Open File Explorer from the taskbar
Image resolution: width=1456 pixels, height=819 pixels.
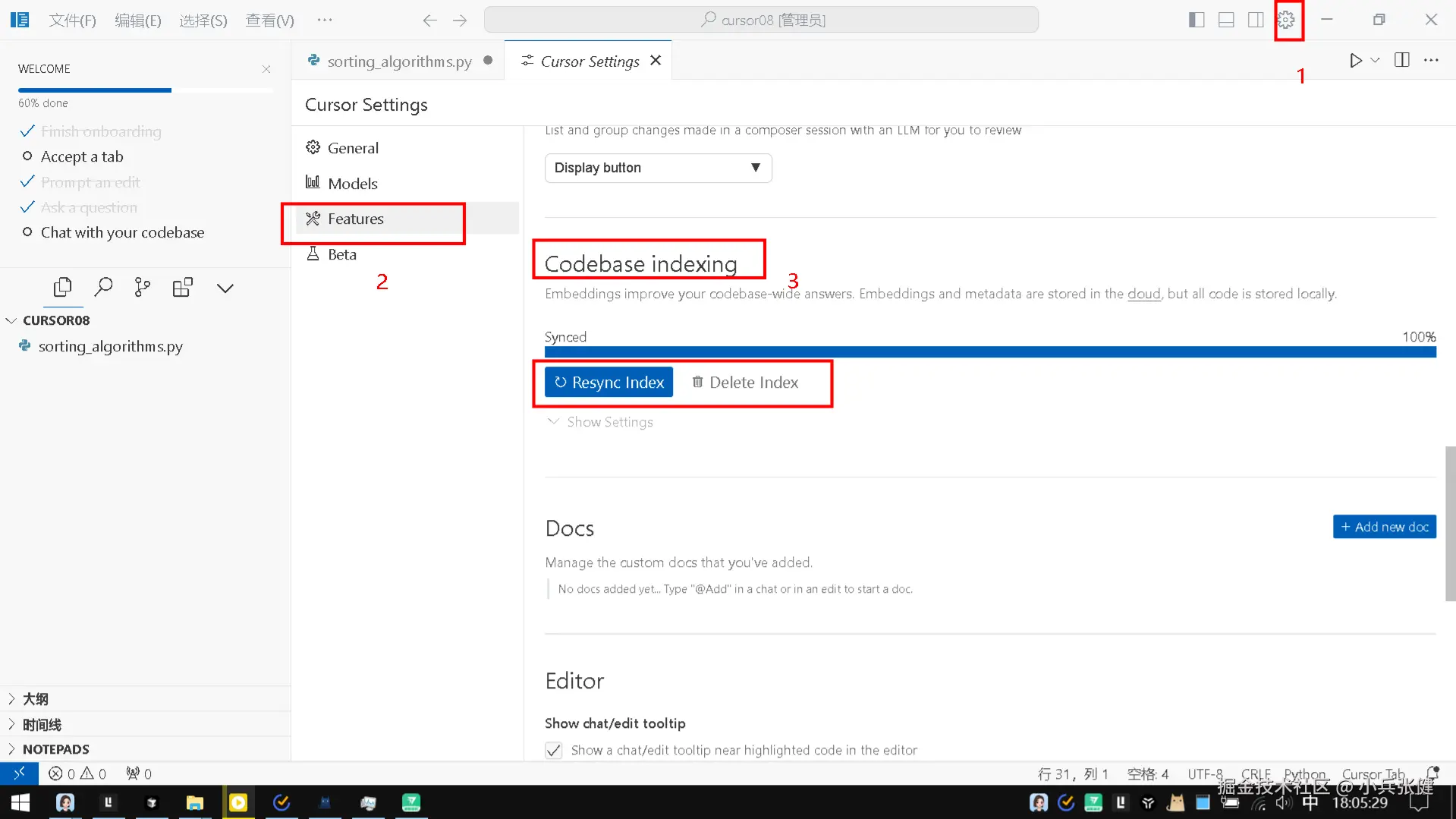click(195, 802)
